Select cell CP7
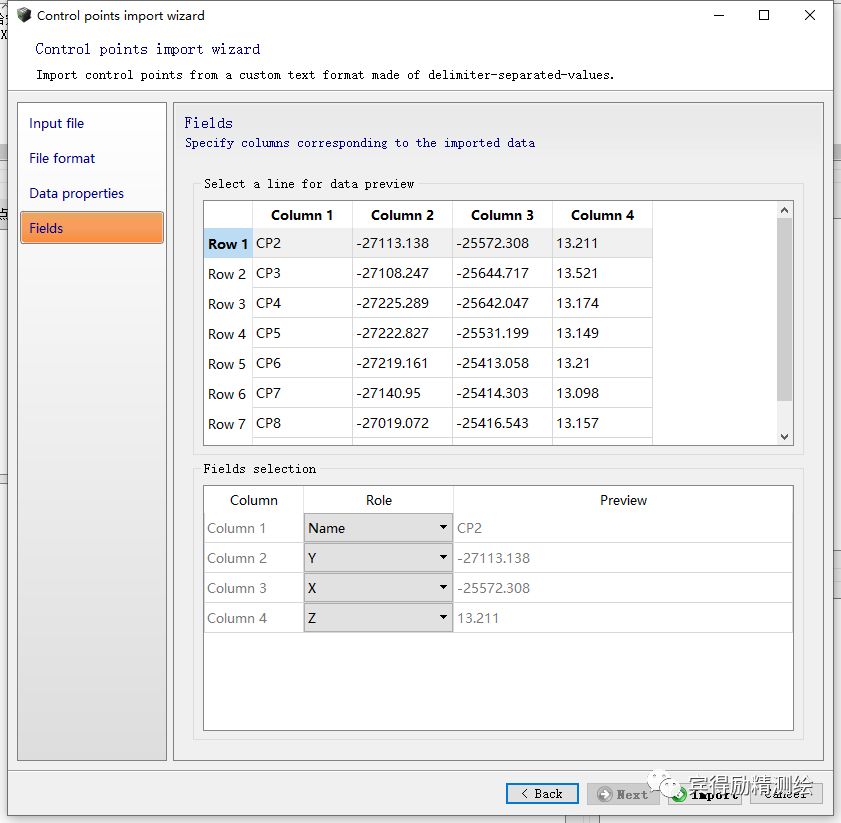 pos(302,393)
